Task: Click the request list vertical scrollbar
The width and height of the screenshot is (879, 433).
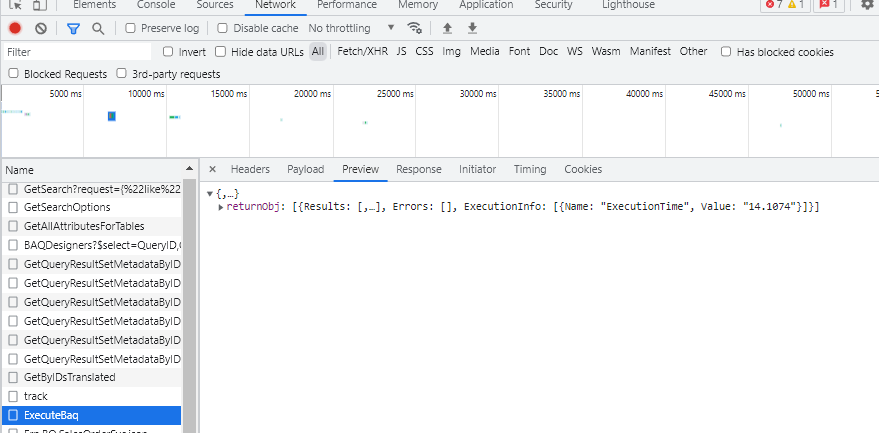Action: [190, 306]
